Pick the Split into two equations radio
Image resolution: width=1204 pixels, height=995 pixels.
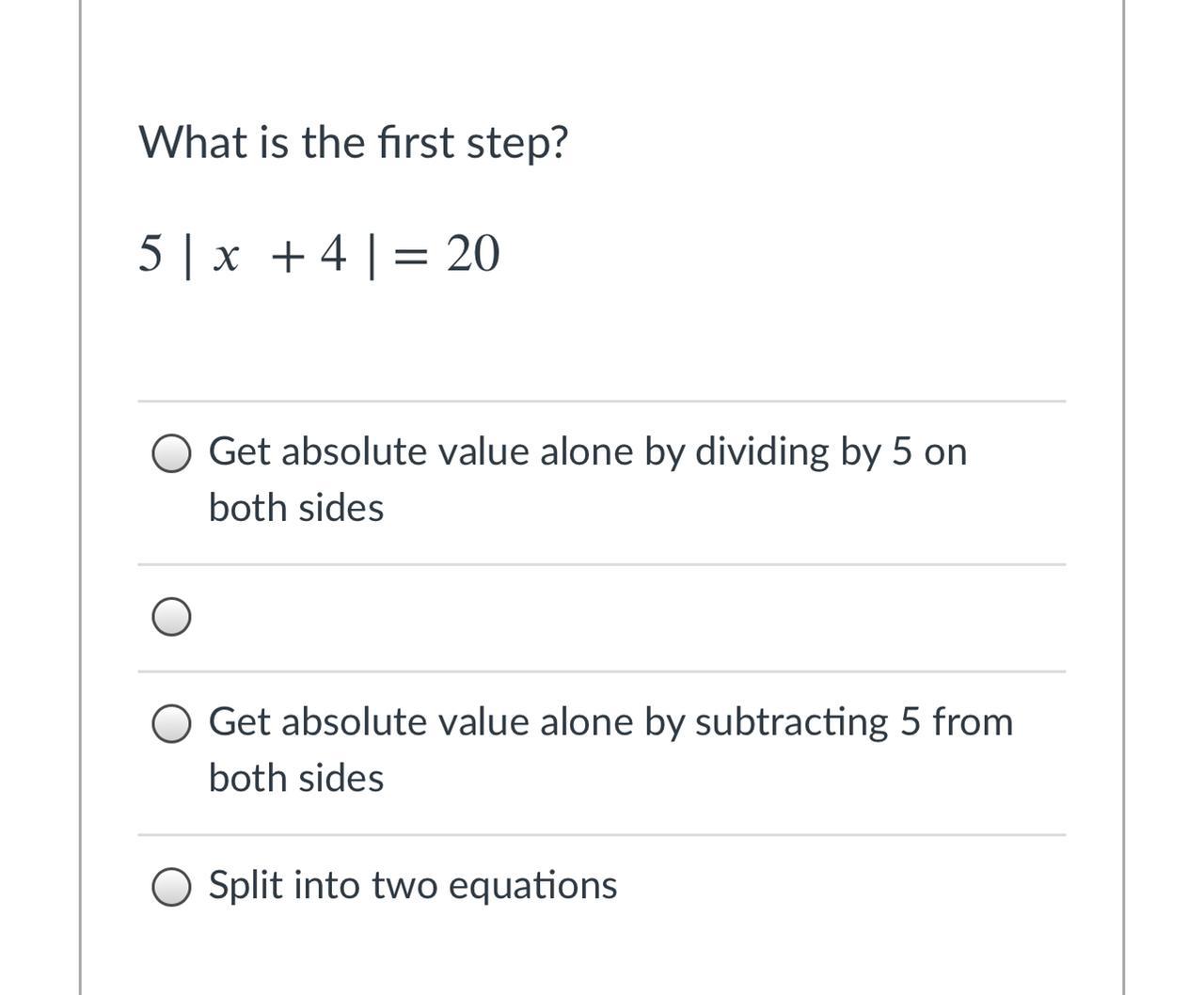[x=172, y=887]
